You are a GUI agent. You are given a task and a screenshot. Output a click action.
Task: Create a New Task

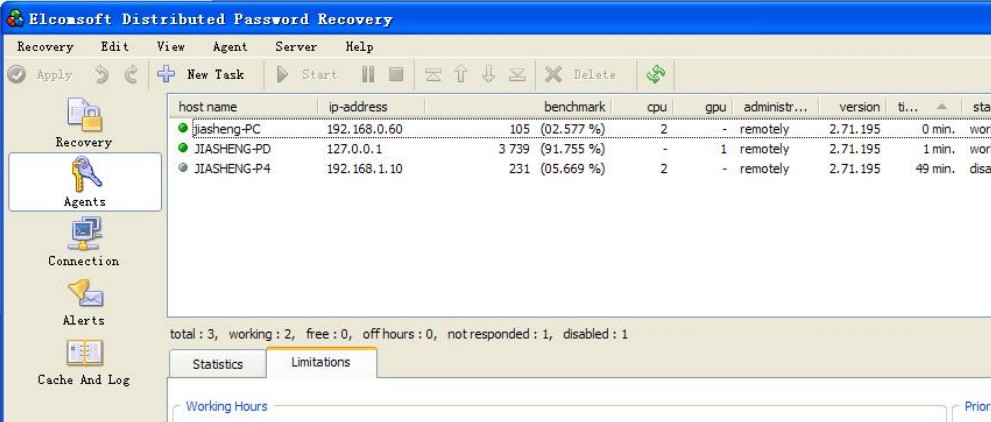click(200, 75)
